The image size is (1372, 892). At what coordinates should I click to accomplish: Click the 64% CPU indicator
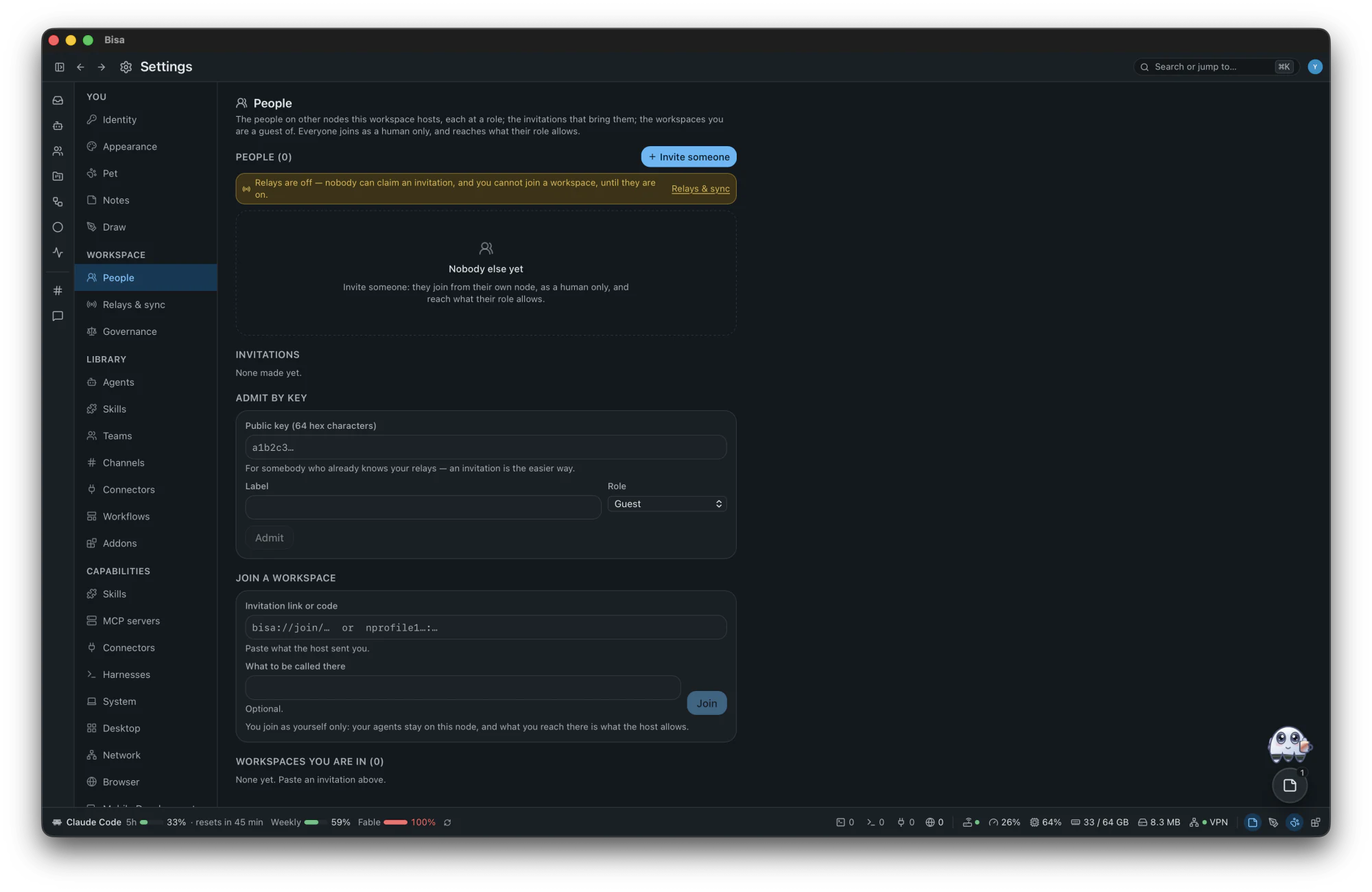1045,822
